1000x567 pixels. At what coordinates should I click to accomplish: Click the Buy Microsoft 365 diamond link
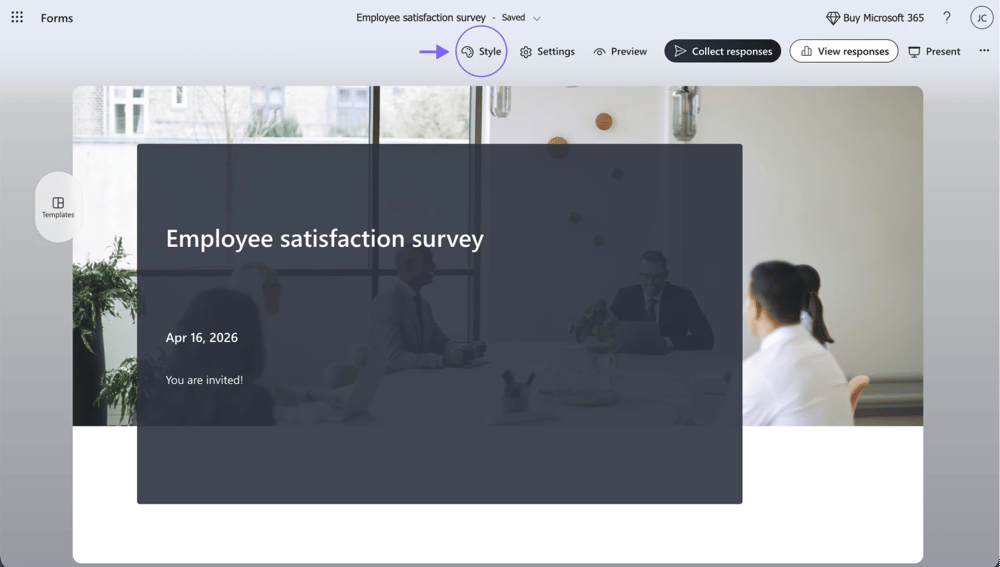click(x=875, y=18)
